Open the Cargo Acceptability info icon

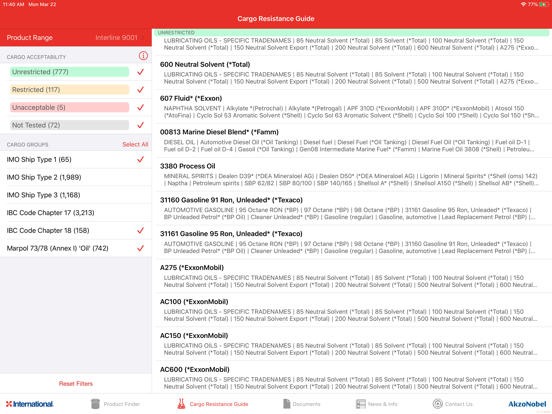coord(143,56)
